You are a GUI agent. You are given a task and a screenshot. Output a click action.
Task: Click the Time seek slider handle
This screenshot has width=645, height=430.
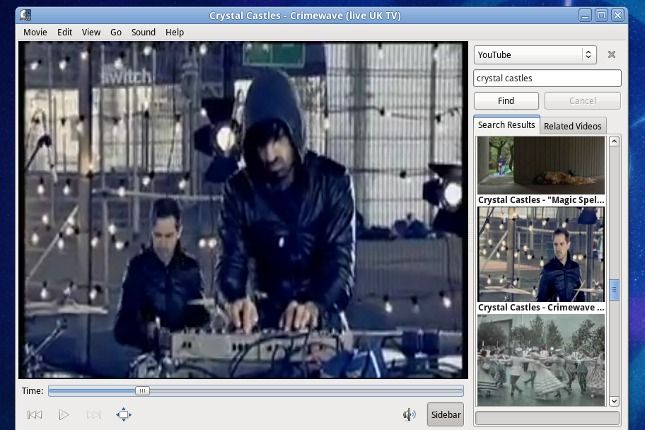pos(142,390)
